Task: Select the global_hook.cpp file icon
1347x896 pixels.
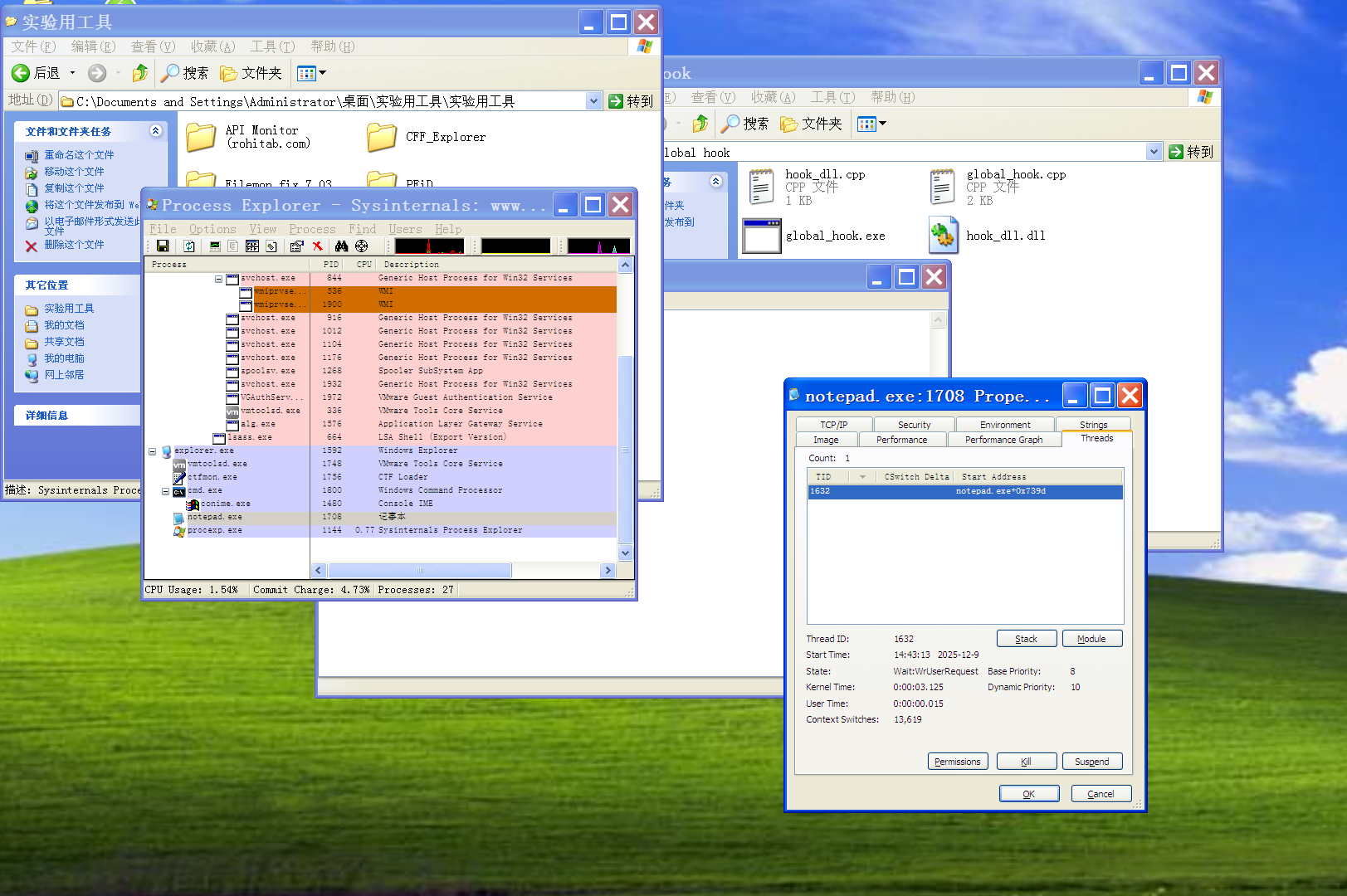Action: pos(942,187)
